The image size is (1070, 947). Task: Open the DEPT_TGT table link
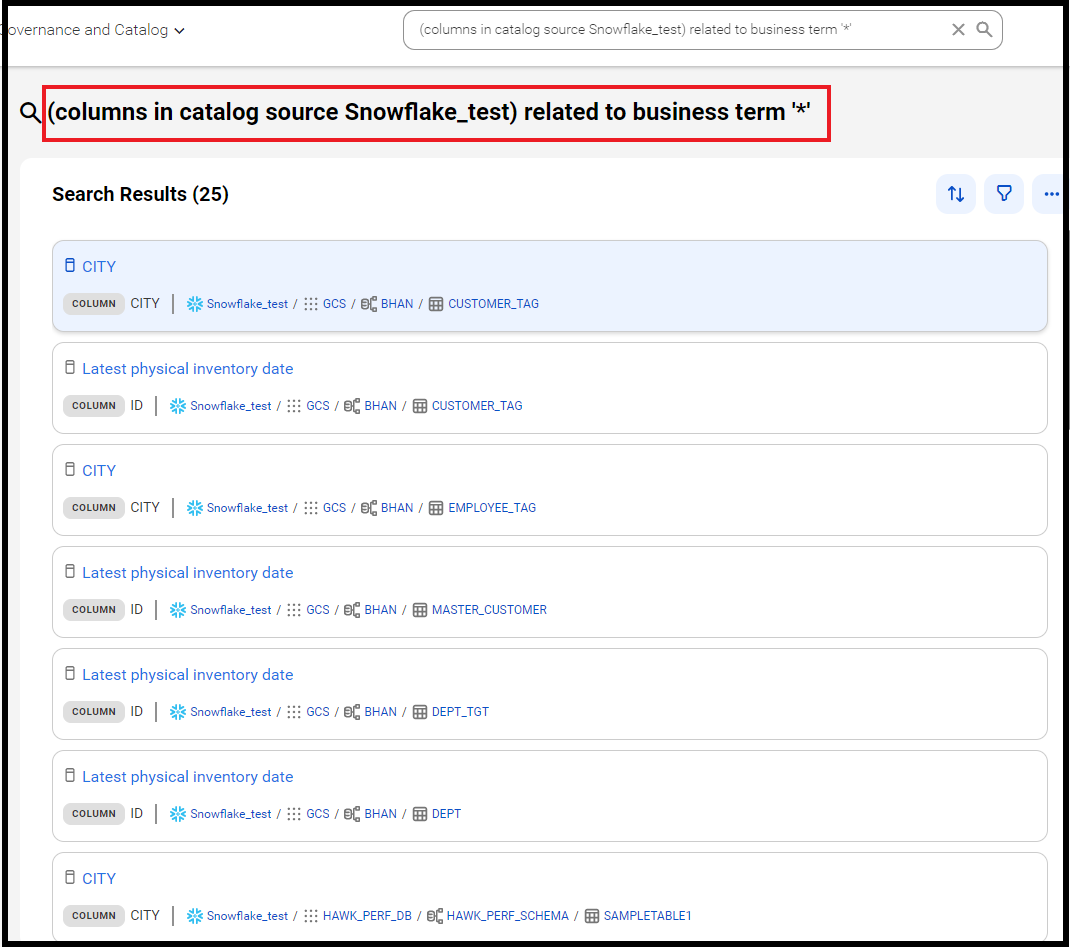(x=461, y=712)
